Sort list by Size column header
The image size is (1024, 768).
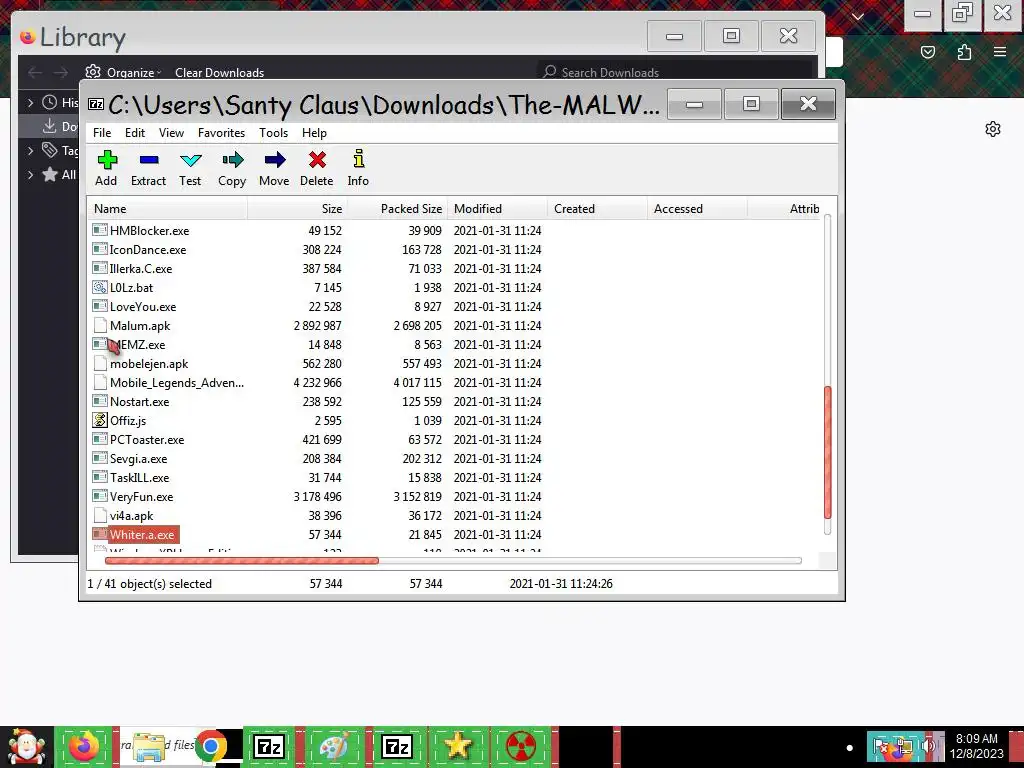tap(298, 209)
